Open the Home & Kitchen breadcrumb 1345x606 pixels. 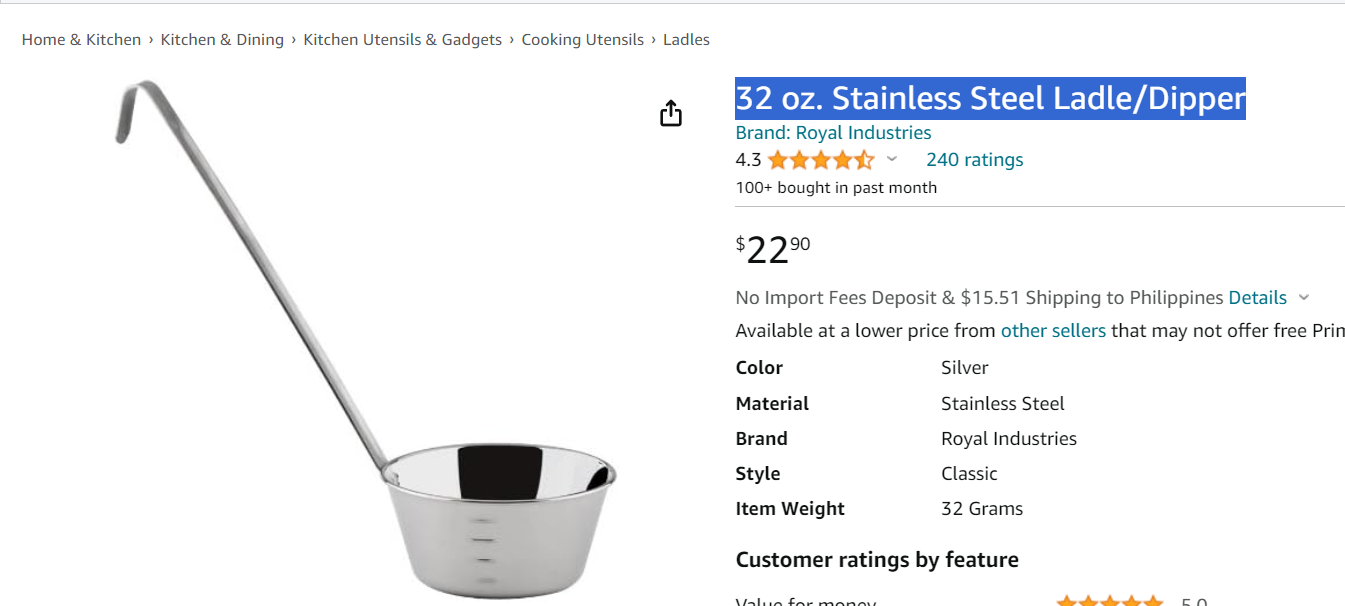[x=81, y=40]
